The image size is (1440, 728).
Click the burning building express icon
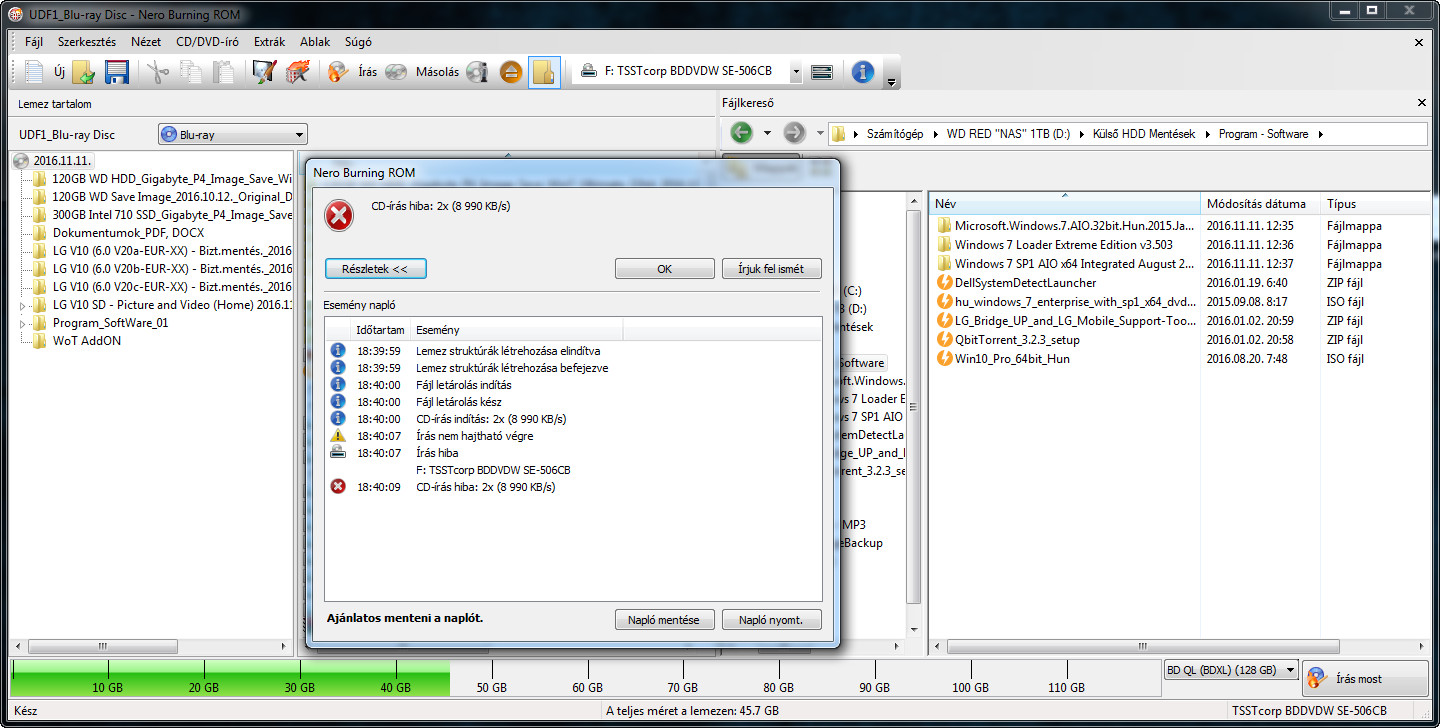click(297, 72)
